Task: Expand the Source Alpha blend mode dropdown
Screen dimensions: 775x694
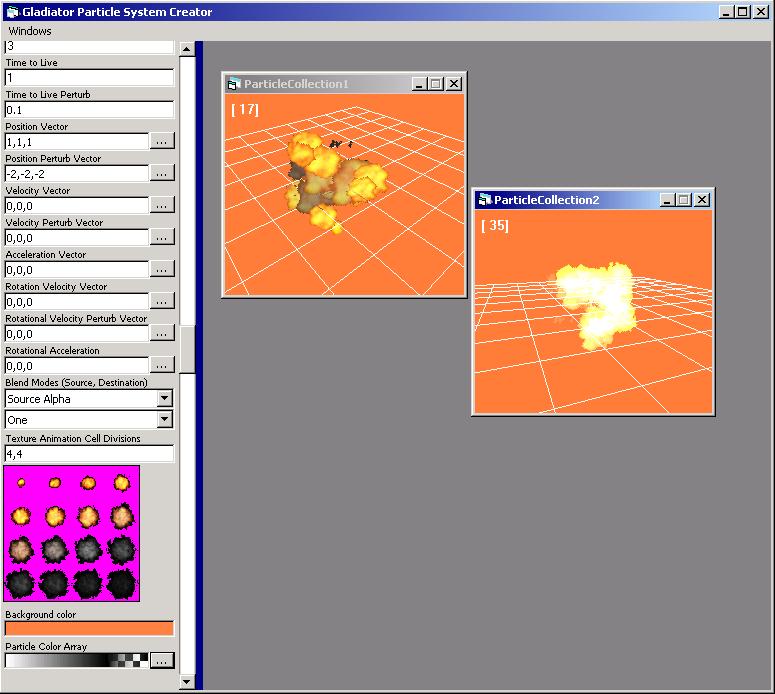Action: tap(165, 398)
